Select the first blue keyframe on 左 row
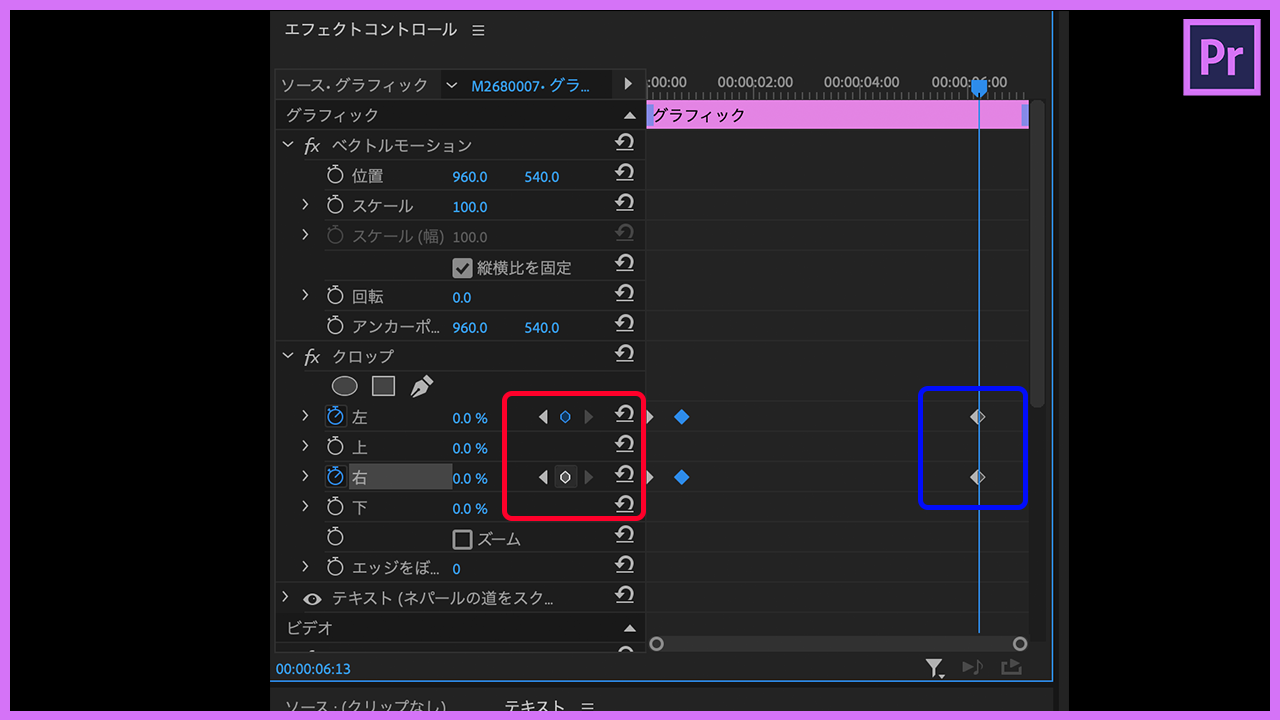Viewport: 1280px width, 720px height. [682, 417]
